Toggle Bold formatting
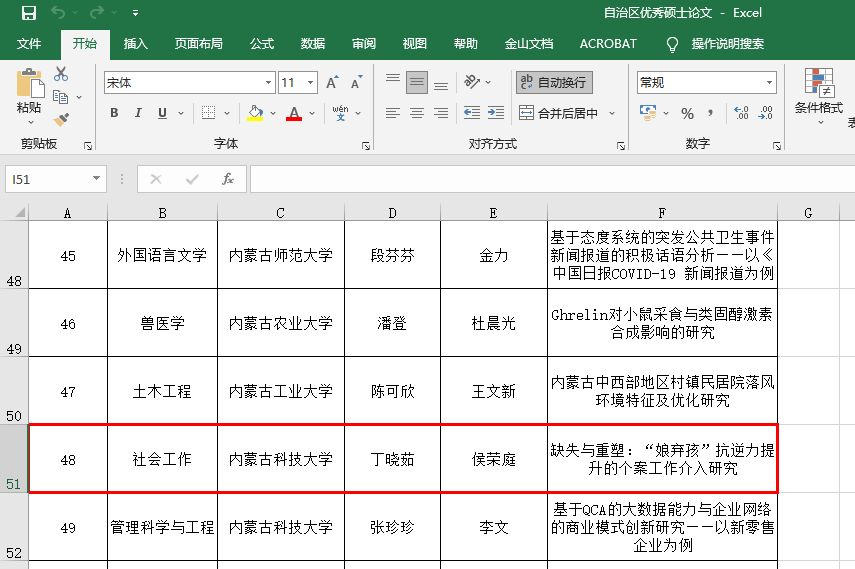 [114, 113]
